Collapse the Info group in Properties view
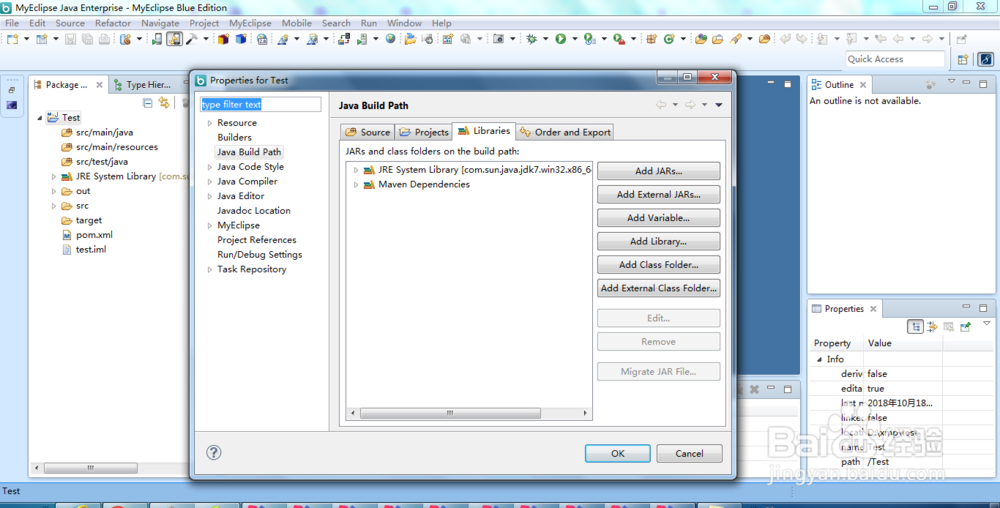 click(820, 359)
